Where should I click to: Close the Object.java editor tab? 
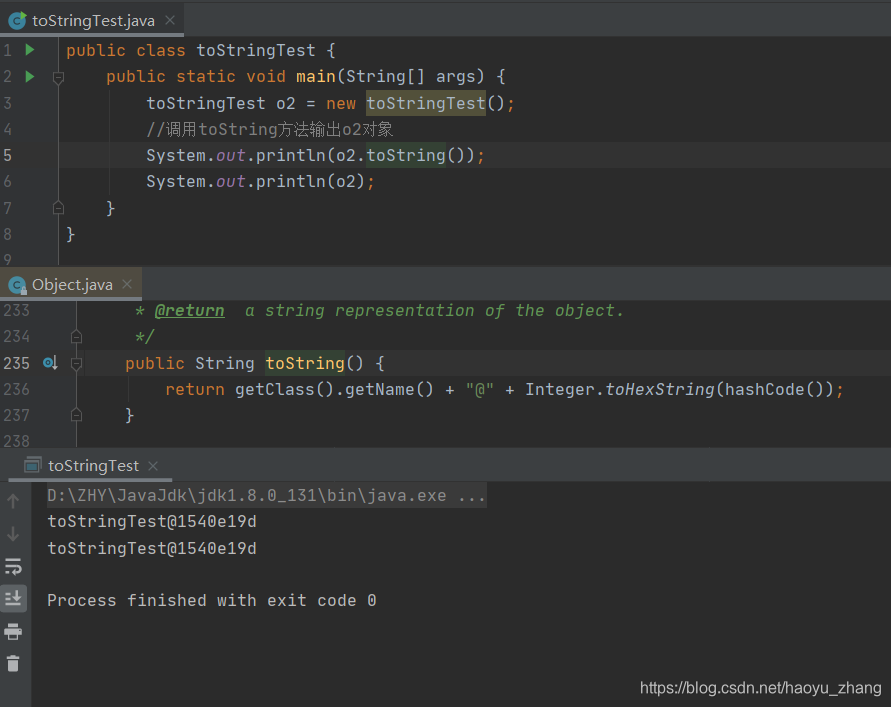click(x=127, y=284)
